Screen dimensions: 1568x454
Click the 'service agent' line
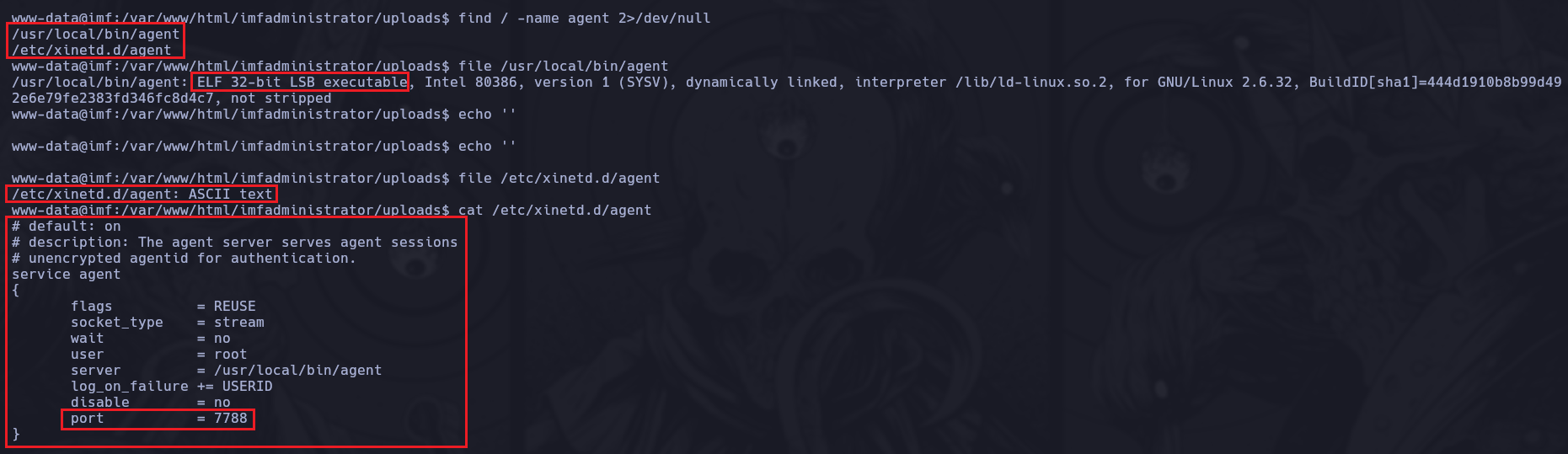(x=67, y=275)
